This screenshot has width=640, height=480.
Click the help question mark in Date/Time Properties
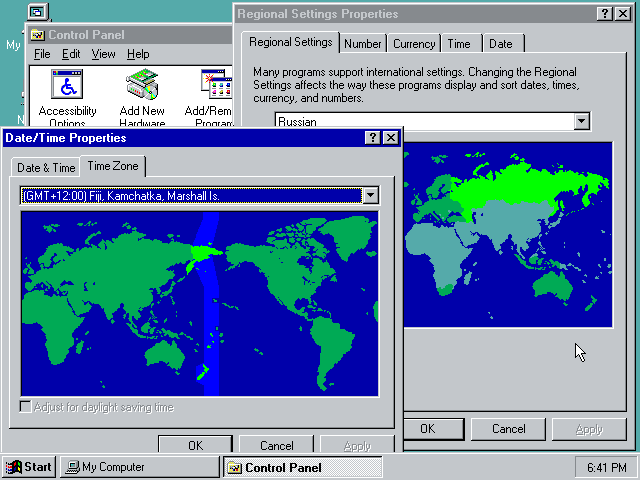[x=373, y=138]
